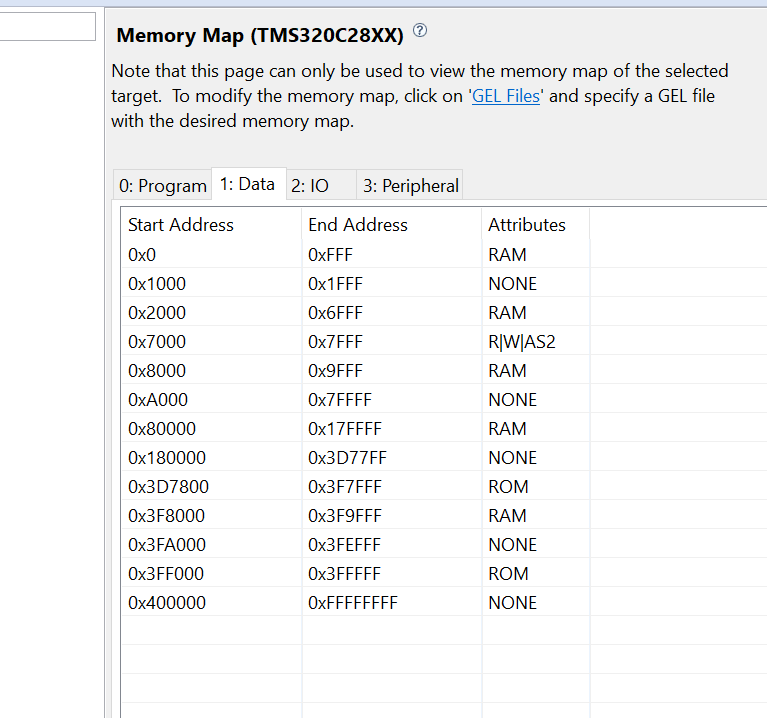Click the help icon next to Memory Map title
The width and height of the screenshot is (767, 718).
tap(420, 30)
